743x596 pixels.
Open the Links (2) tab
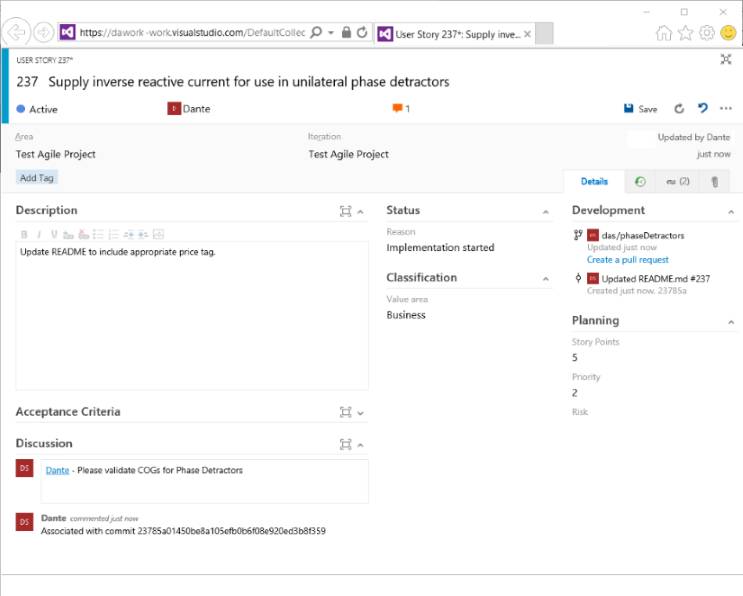point(678,181)
